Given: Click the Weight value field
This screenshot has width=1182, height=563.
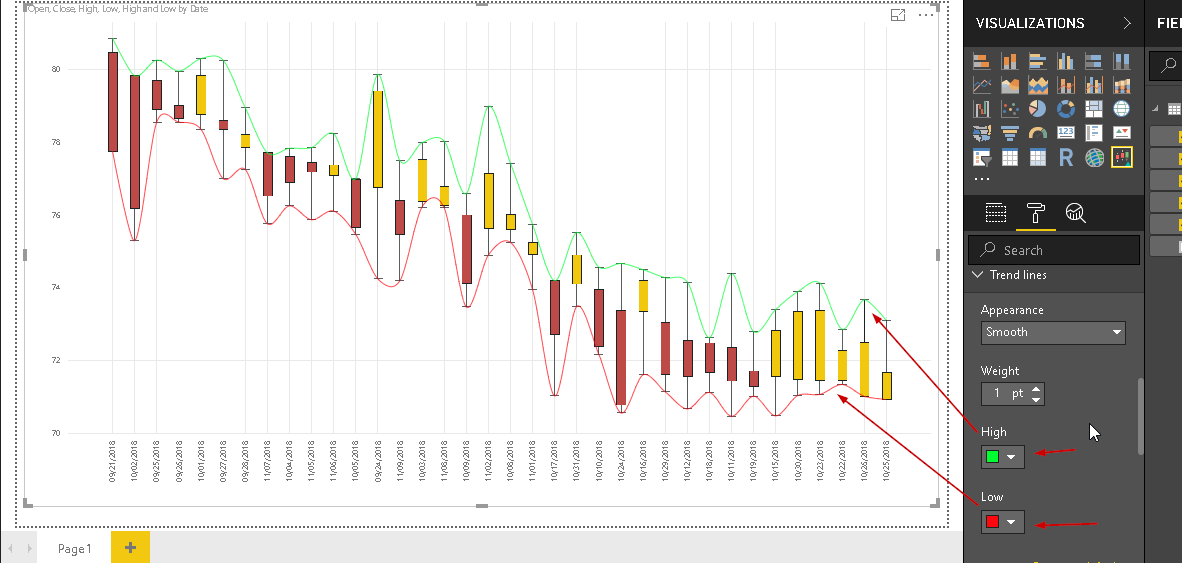Looking at the screenshot, I should pyautogui.click(x=1005, y=393).
